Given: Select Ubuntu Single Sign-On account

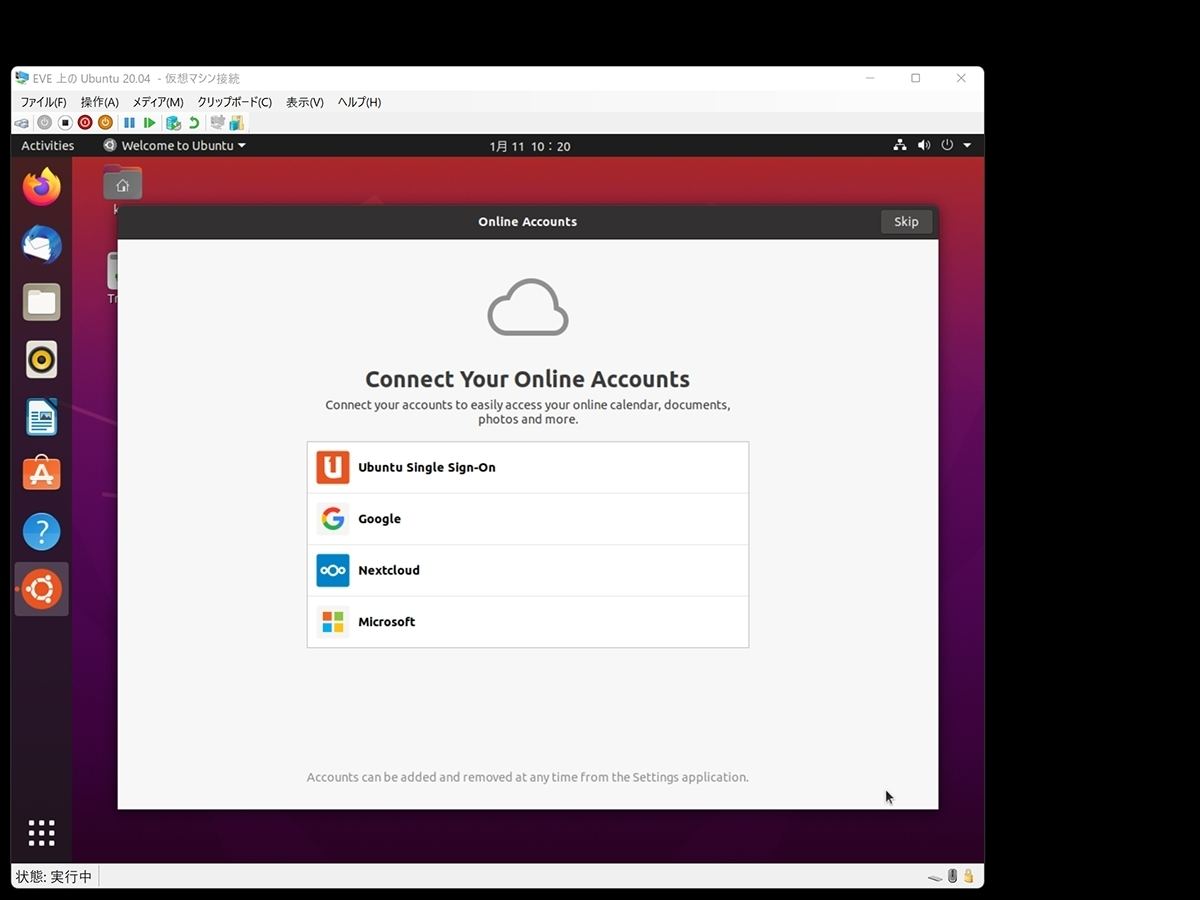Looking at the screenshot, I should point(528,467).
